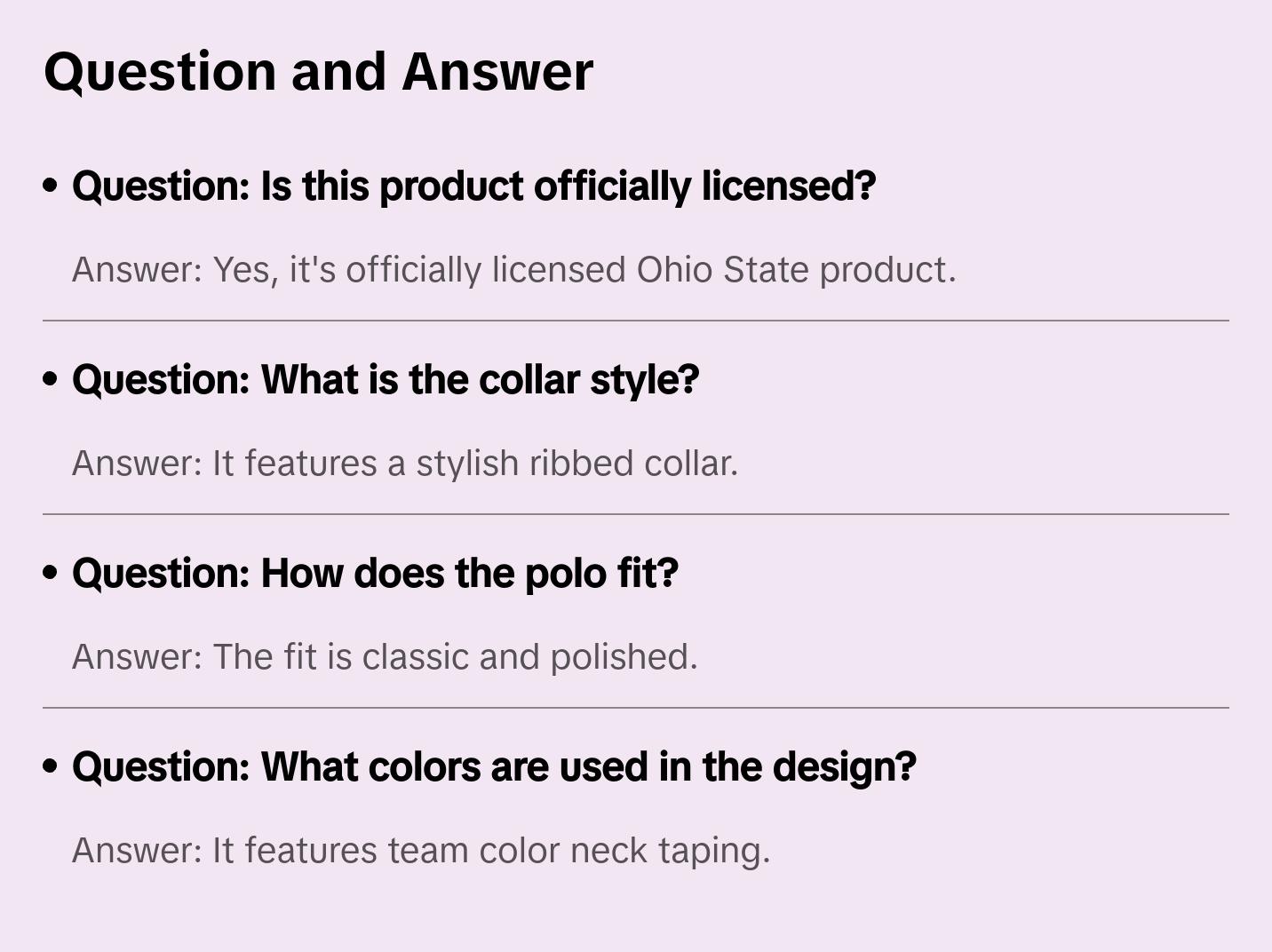Click the words "neck taping" in the last answer

(670, 851)
